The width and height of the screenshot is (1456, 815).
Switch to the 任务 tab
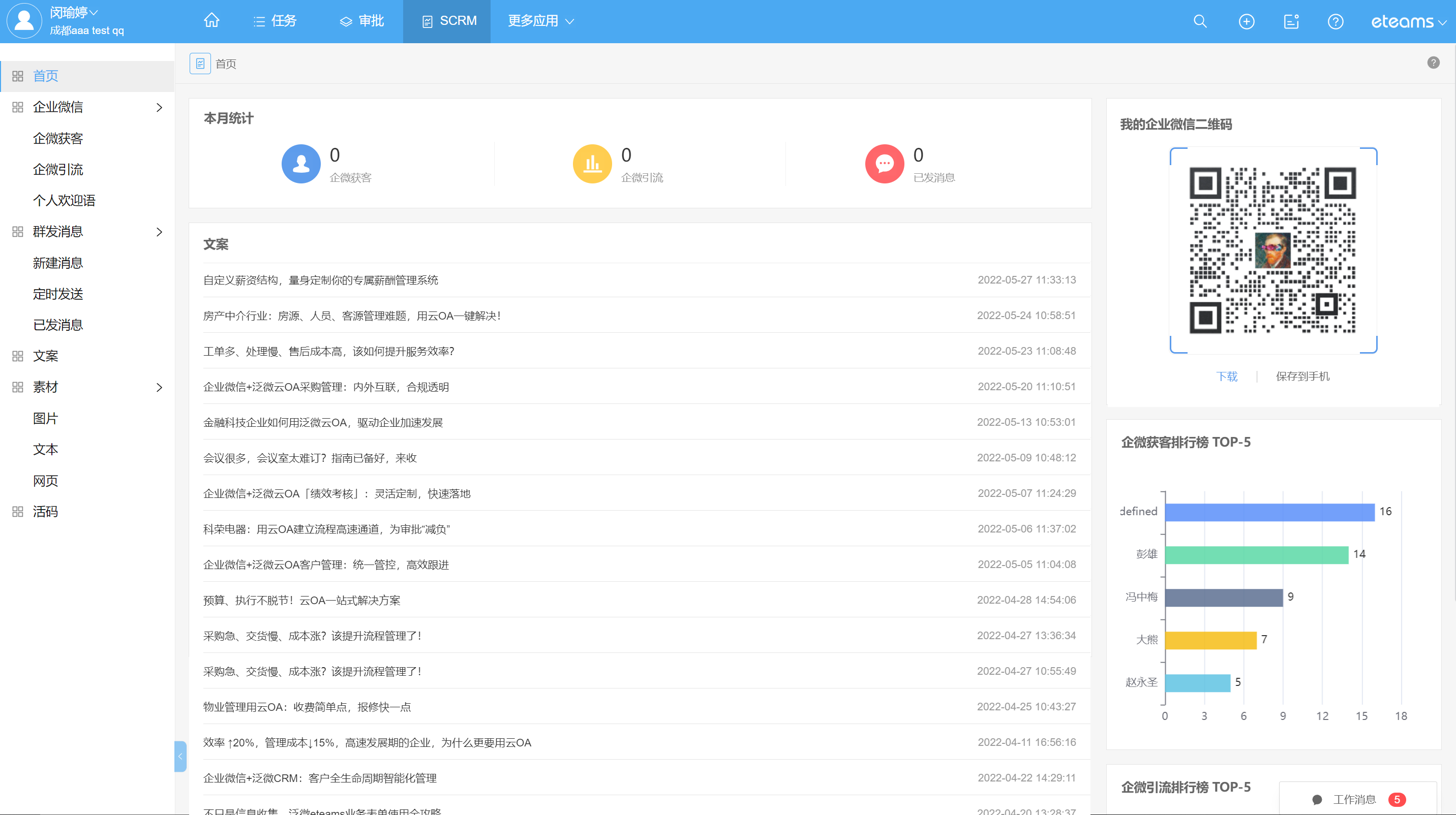[x=275, y=21]
